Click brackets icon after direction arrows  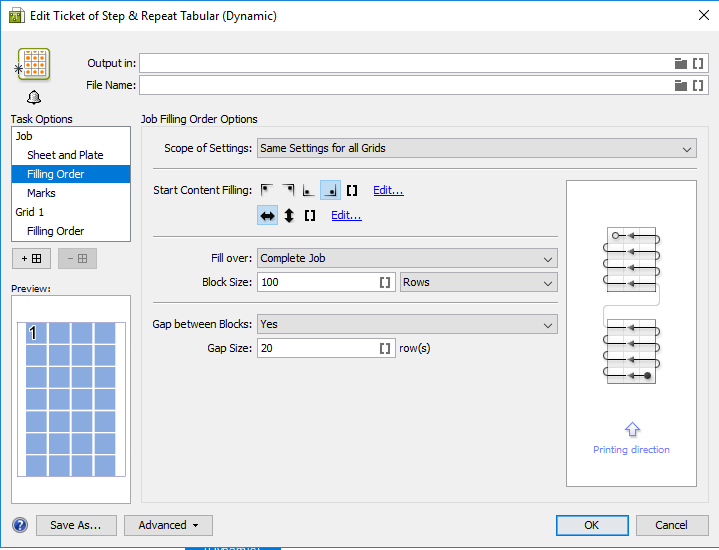pos(310,216)
